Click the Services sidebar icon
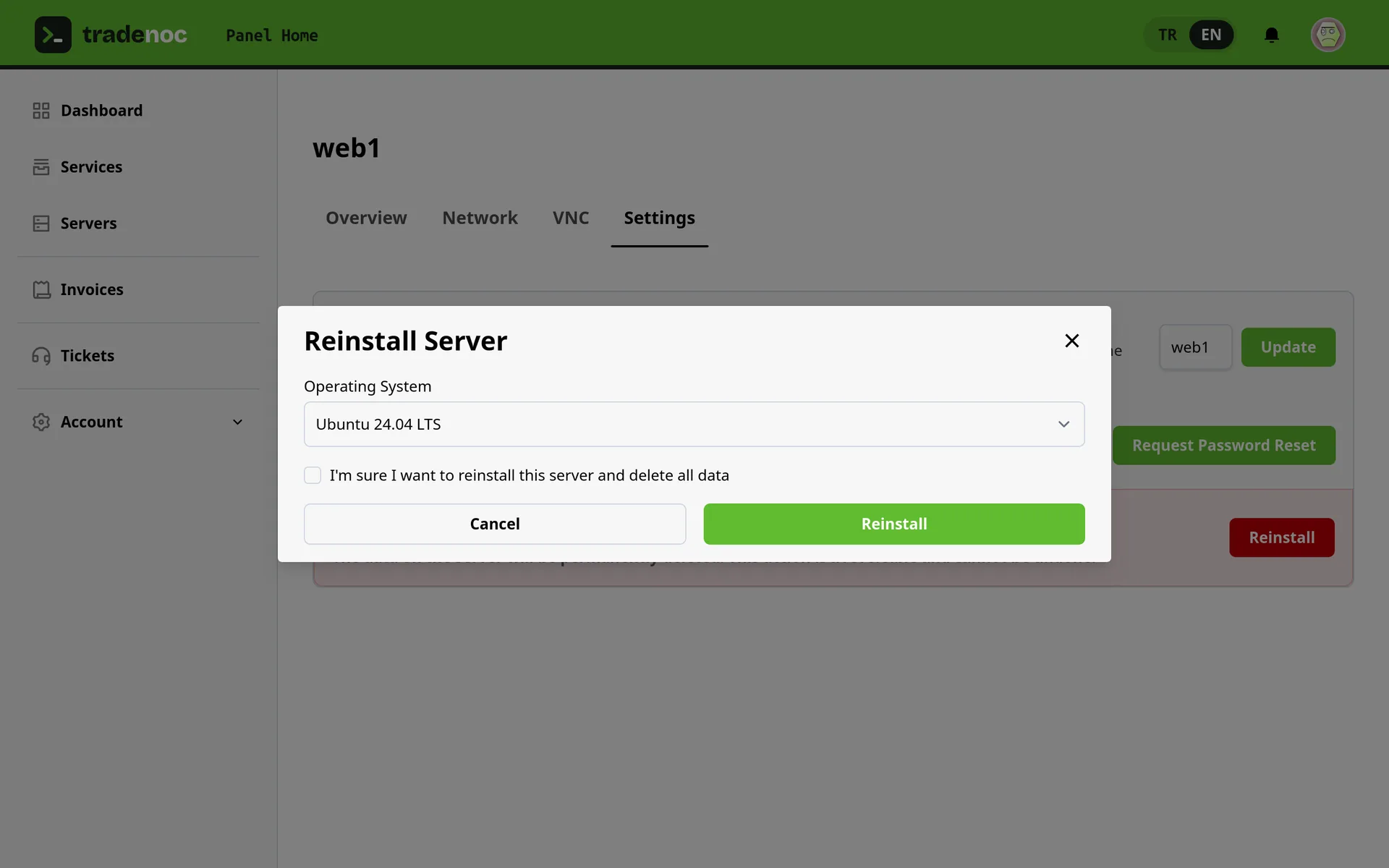1389x868 pixels. 41,167
